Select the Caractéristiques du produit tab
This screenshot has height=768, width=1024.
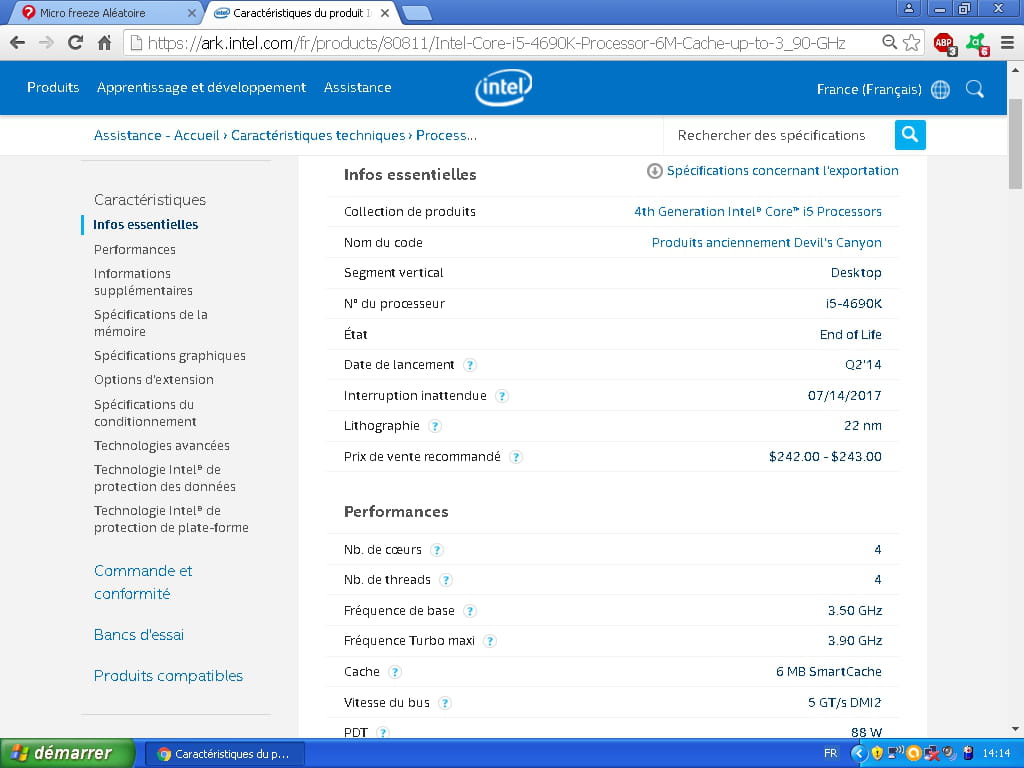(300, 12)
